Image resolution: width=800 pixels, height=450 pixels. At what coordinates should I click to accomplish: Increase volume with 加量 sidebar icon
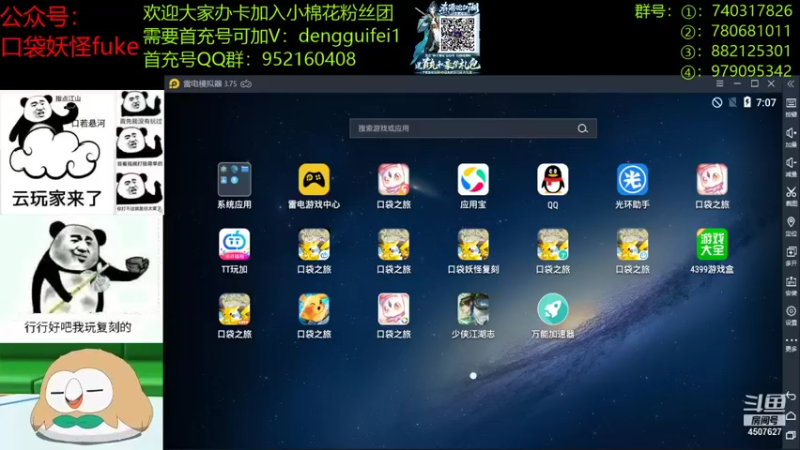coord(791,137)
